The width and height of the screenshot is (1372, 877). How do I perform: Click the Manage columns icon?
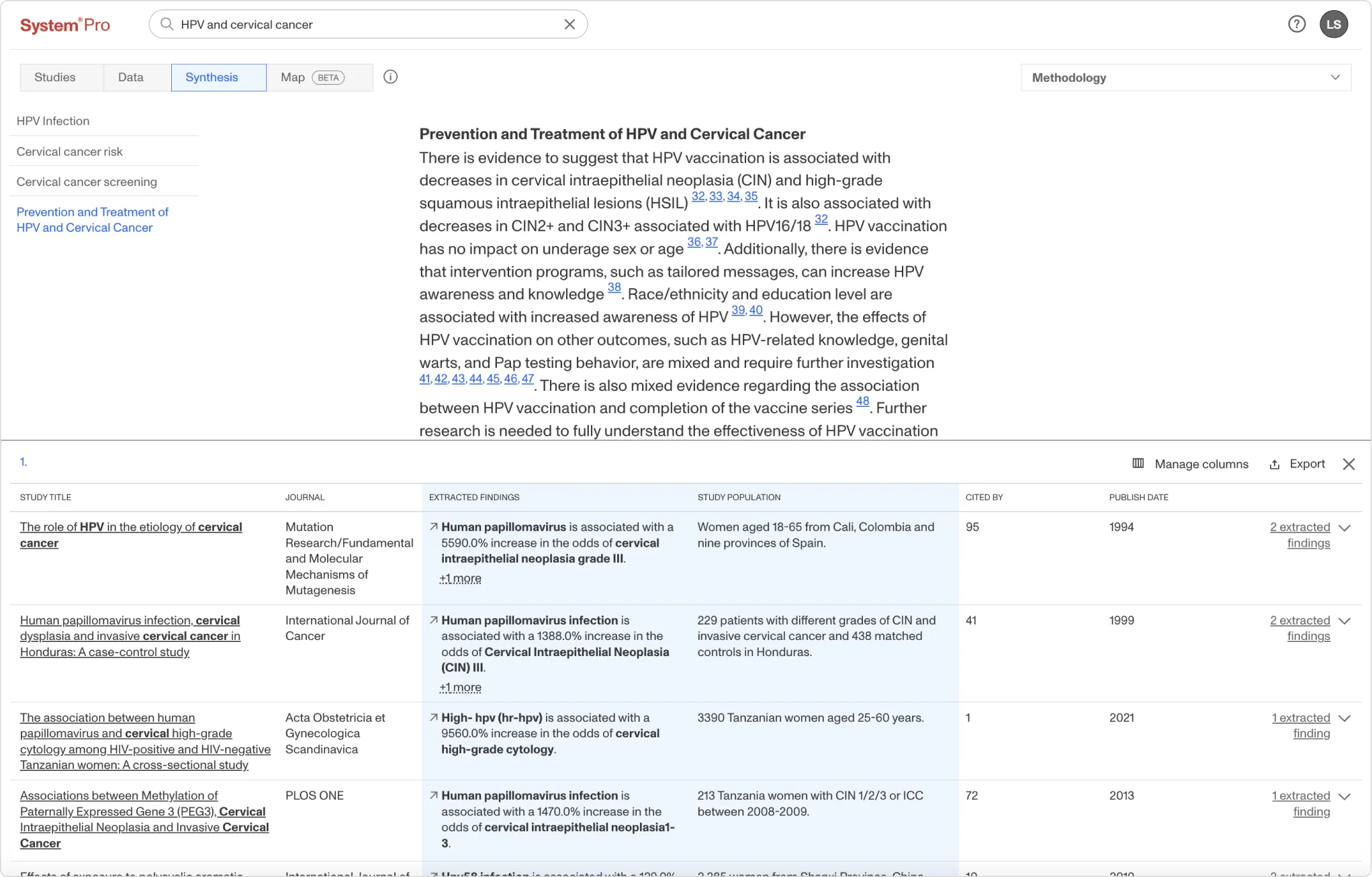click(1138, 463)
